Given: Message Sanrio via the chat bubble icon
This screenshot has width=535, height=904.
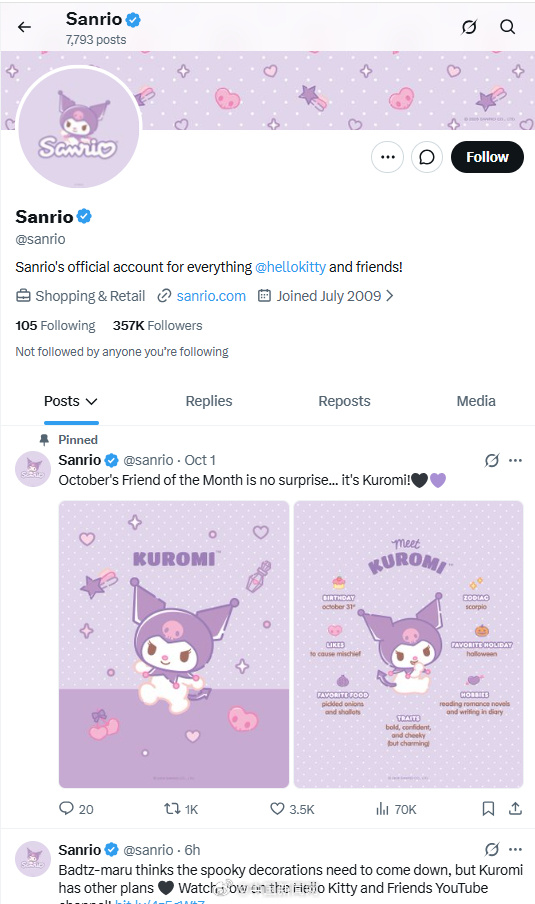Looking at the screenshot, I should pos(427,157).
